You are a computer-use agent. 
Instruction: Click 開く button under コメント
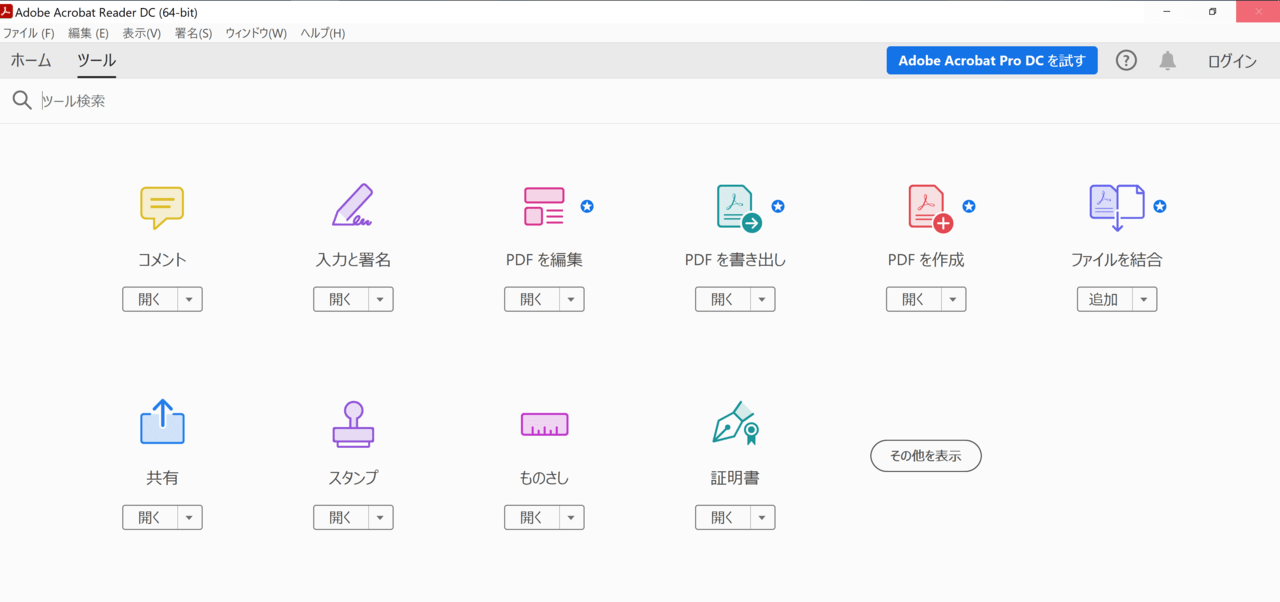click(150, 299)
